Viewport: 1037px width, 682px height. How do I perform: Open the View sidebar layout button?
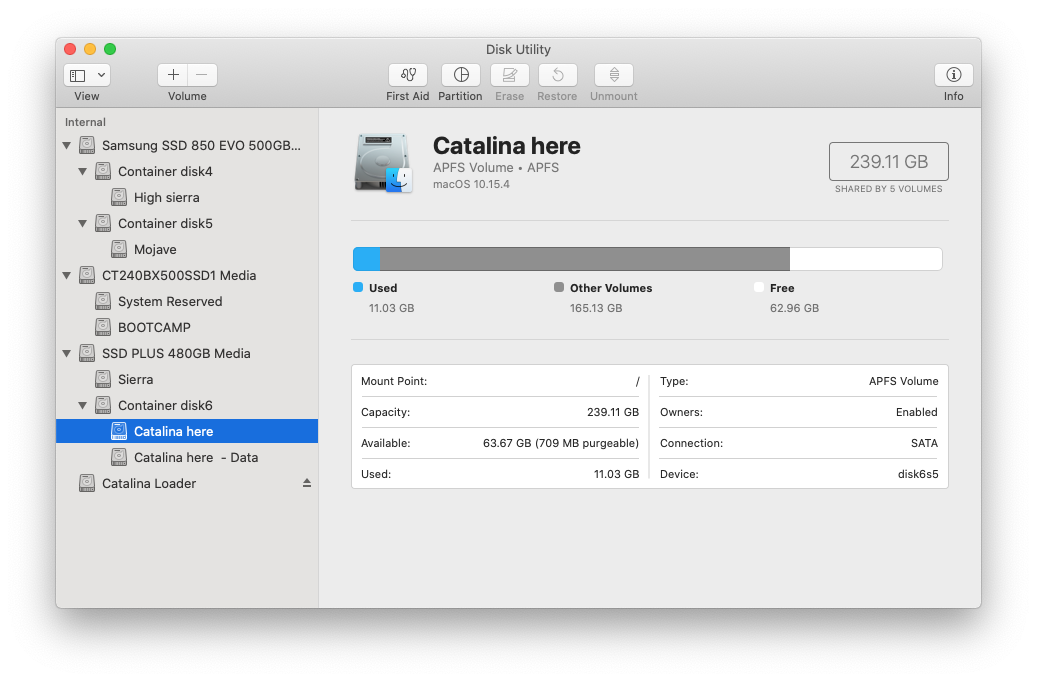(78, 75)
